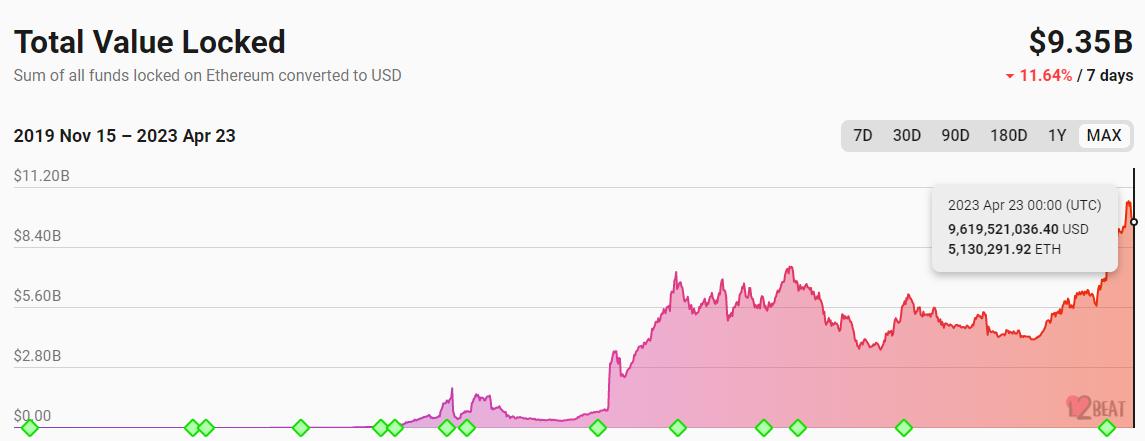Switch chart to 30D range
This screenshot has width=1145, height=441.
[x=906, y=136]
